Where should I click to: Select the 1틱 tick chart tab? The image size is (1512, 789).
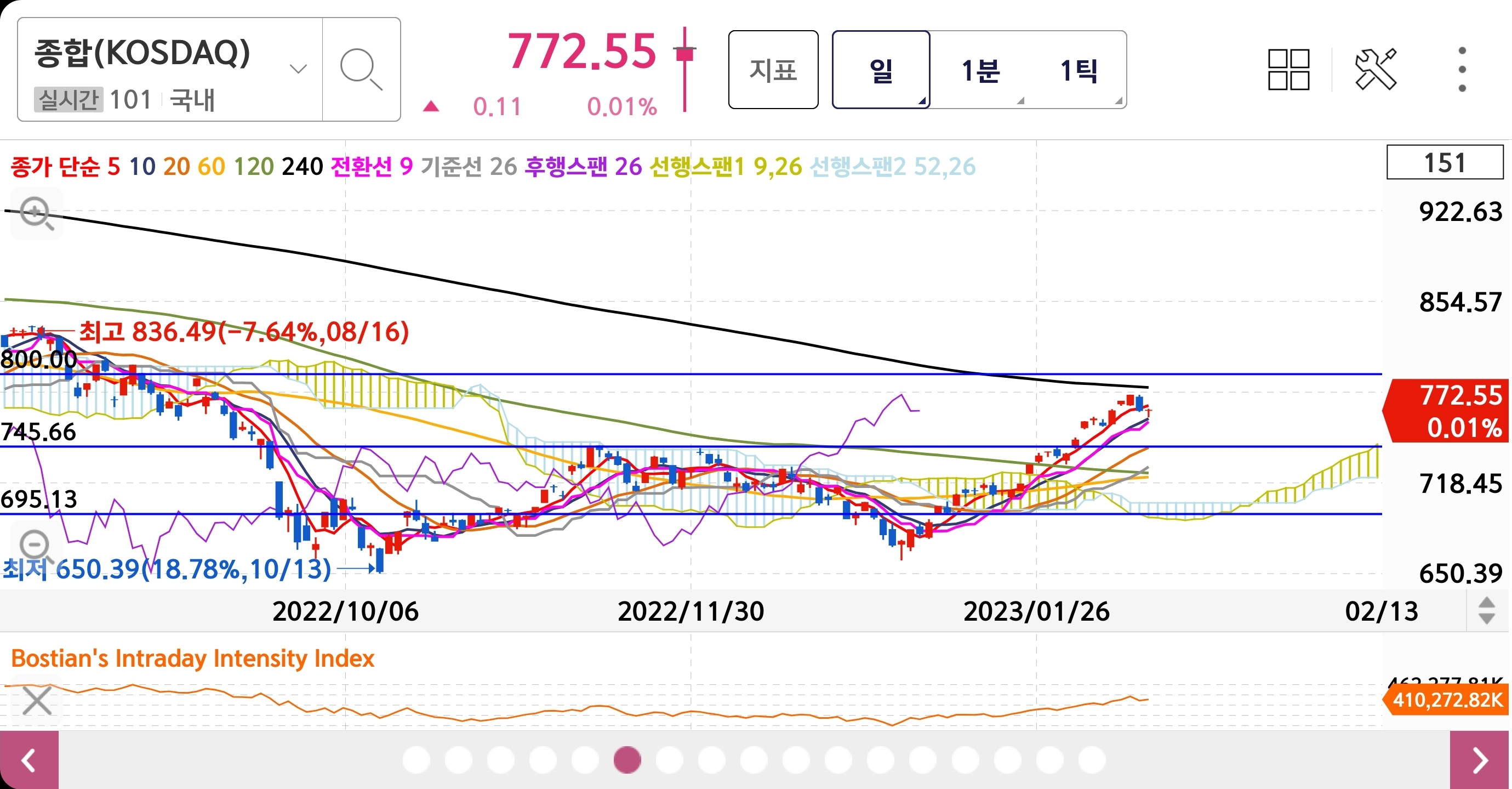[x=1079, y=70]
